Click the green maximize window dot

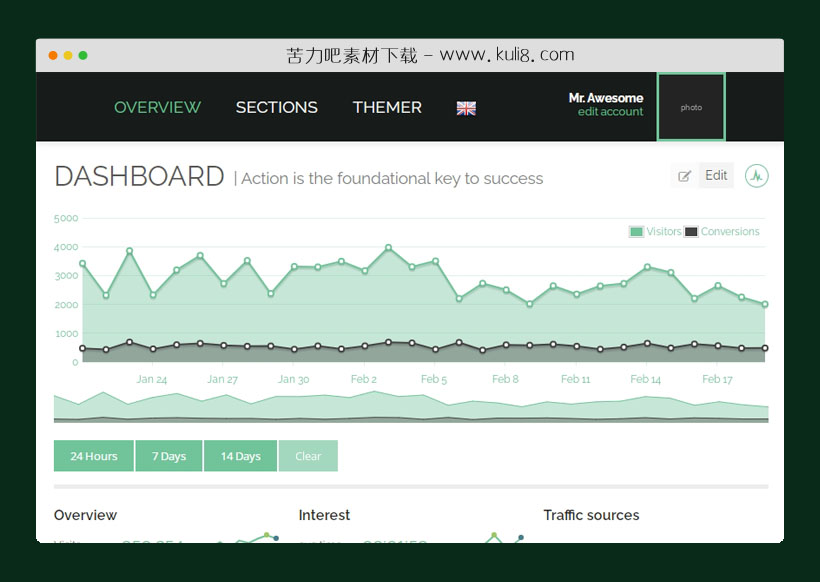click(x=83, y=55)
